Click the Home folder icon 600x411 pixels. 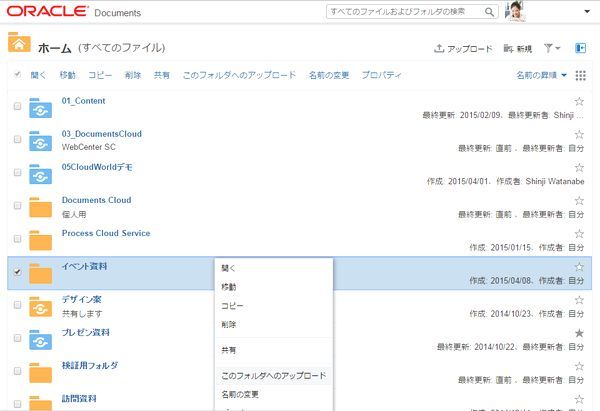pos(19,42)
